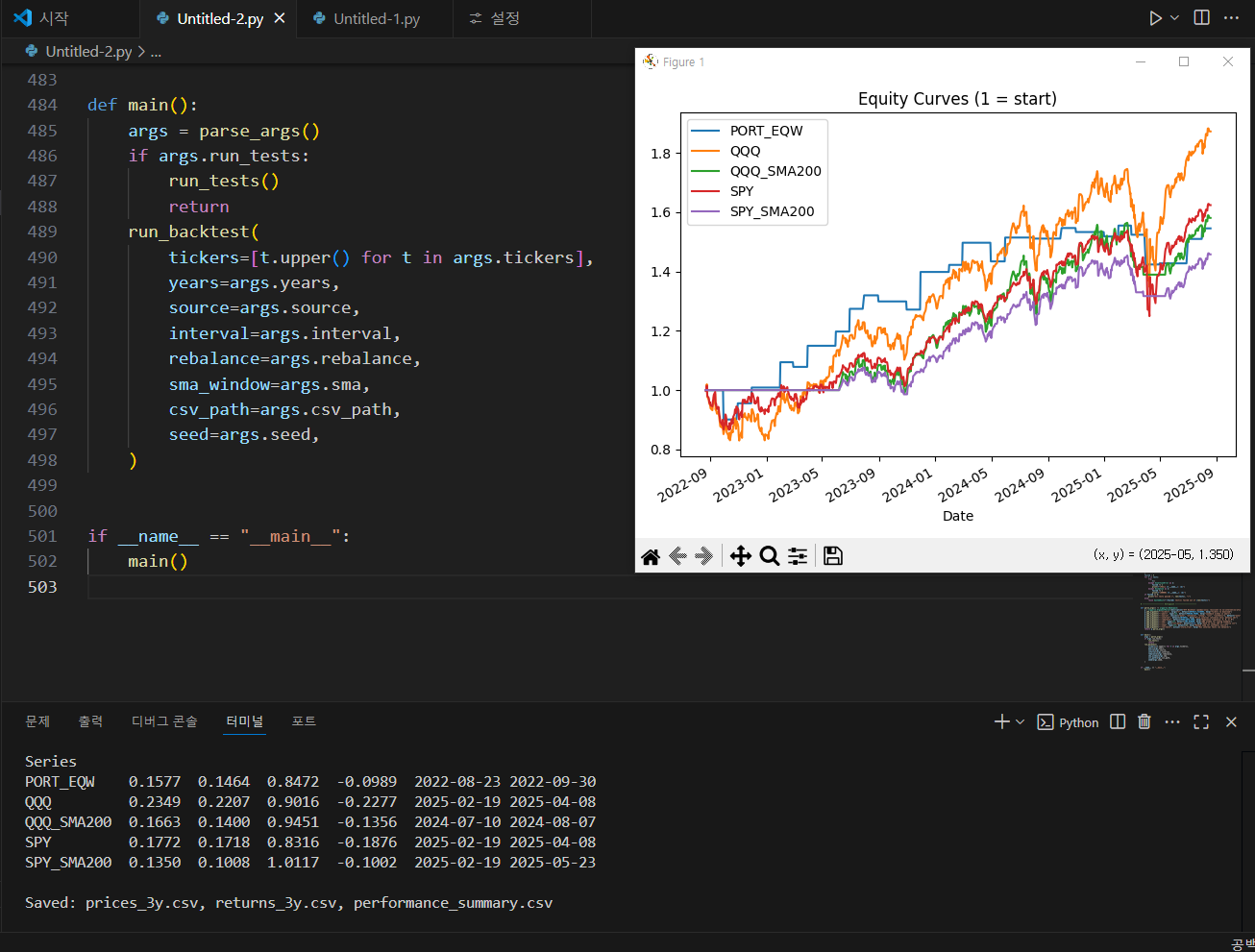Save the figure with the disk icon

833,556
